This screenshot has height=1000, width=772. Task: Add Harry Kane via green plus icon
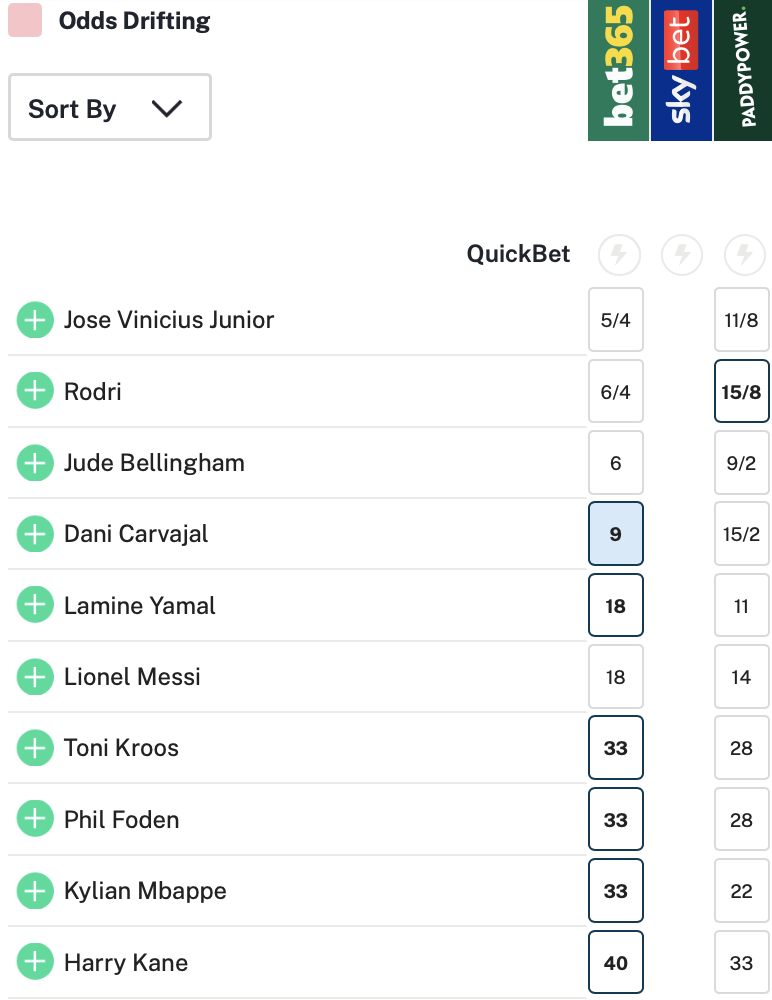[x=35, y=963]
